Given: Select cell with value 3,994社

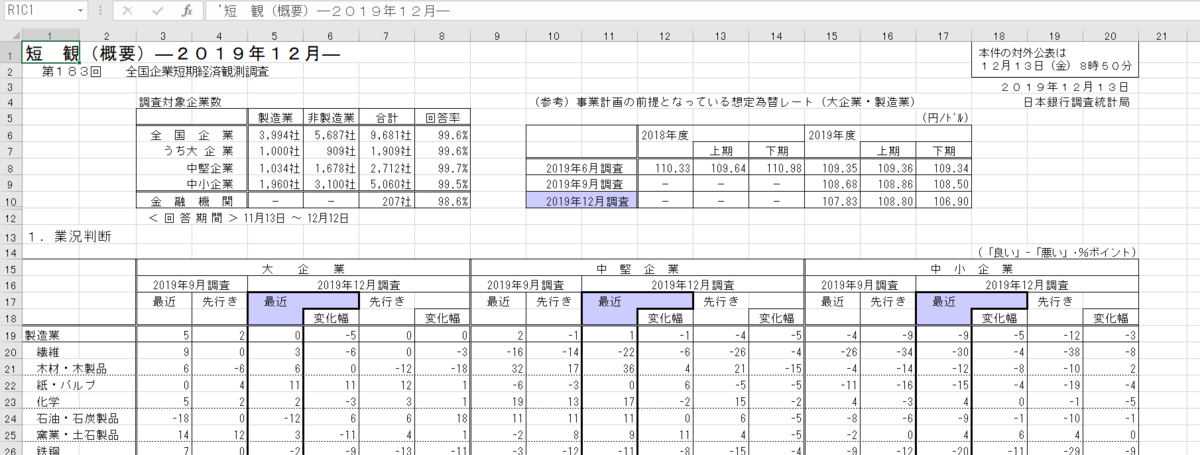Looking at the screenshot, I should [x=274, y=135].
